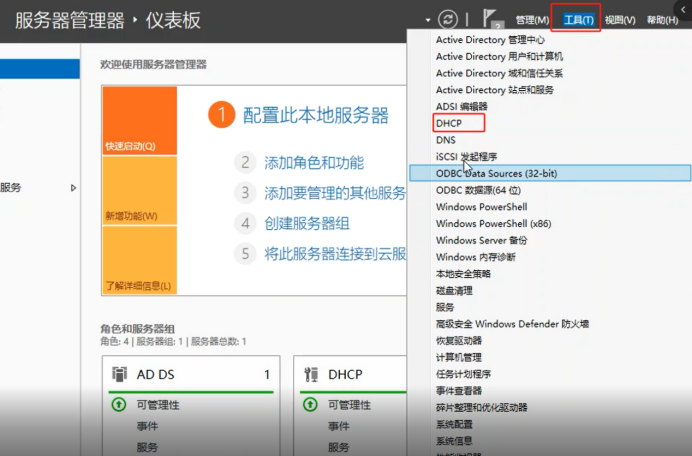
Task: Open the 管理(M) menu
Action: coord(532,20)
